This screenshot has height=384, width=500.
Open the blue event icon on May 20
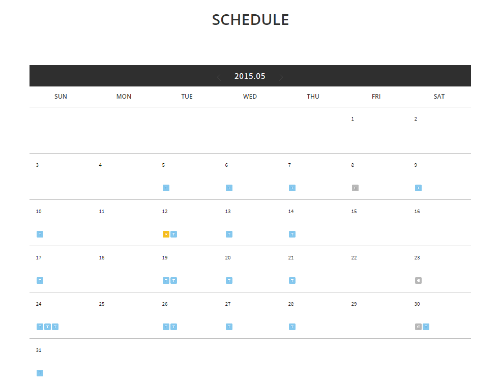[229, 281]
